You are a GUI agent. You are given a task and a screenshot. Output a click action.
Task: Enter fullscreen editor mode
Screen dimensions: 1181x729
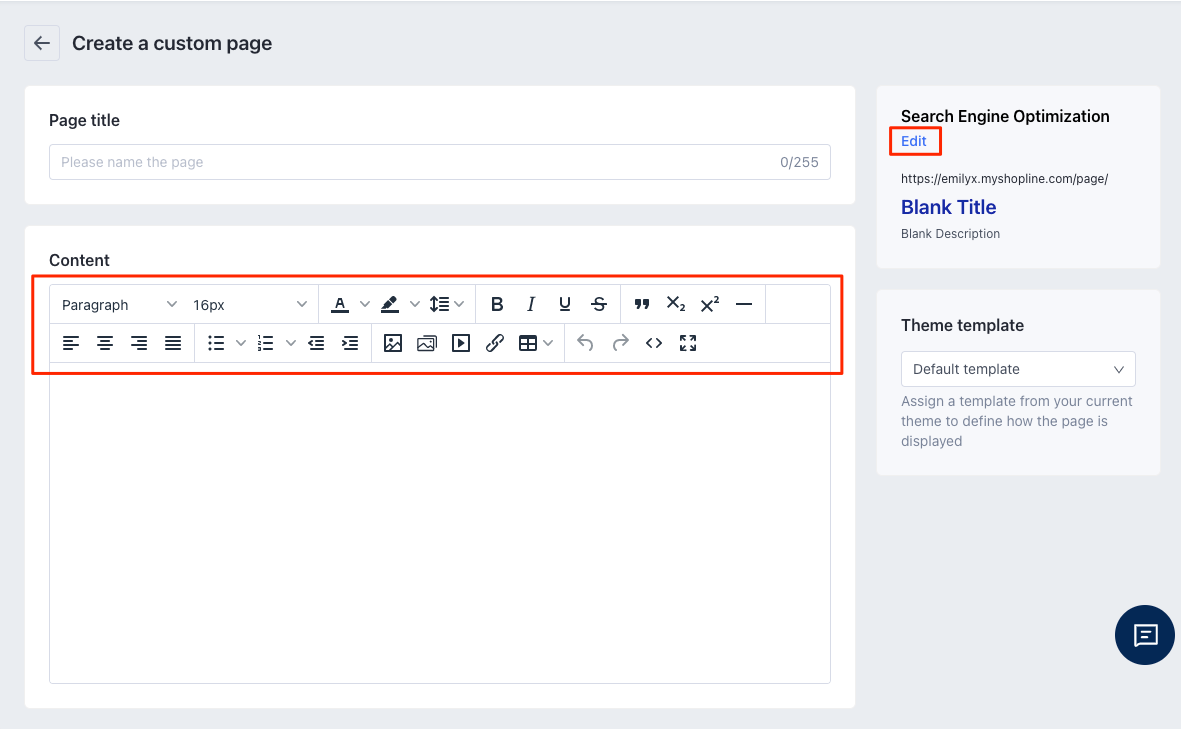pos(688,343)
